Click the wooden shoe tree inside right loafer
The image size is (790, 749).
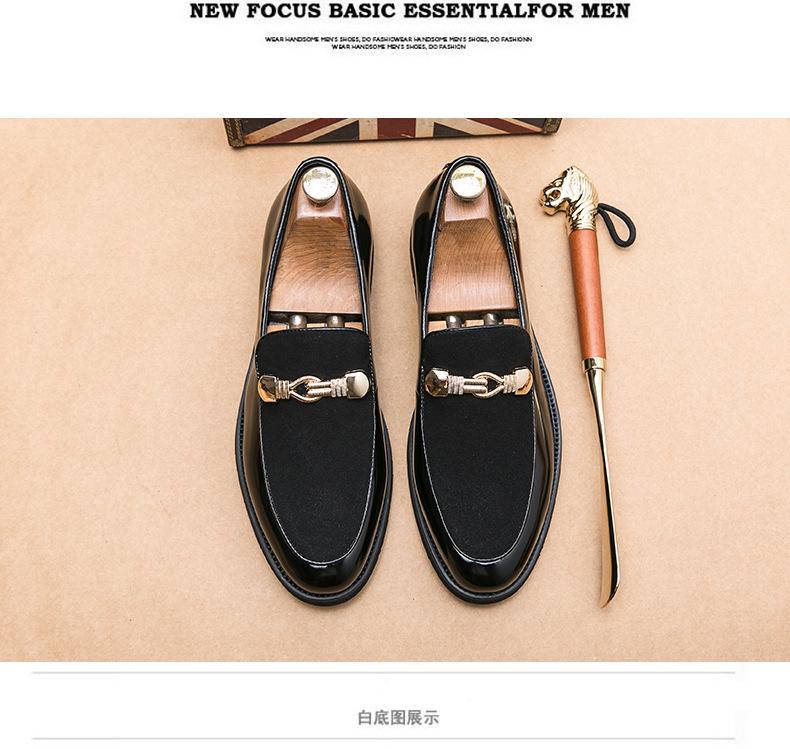(x=469, y=259)
